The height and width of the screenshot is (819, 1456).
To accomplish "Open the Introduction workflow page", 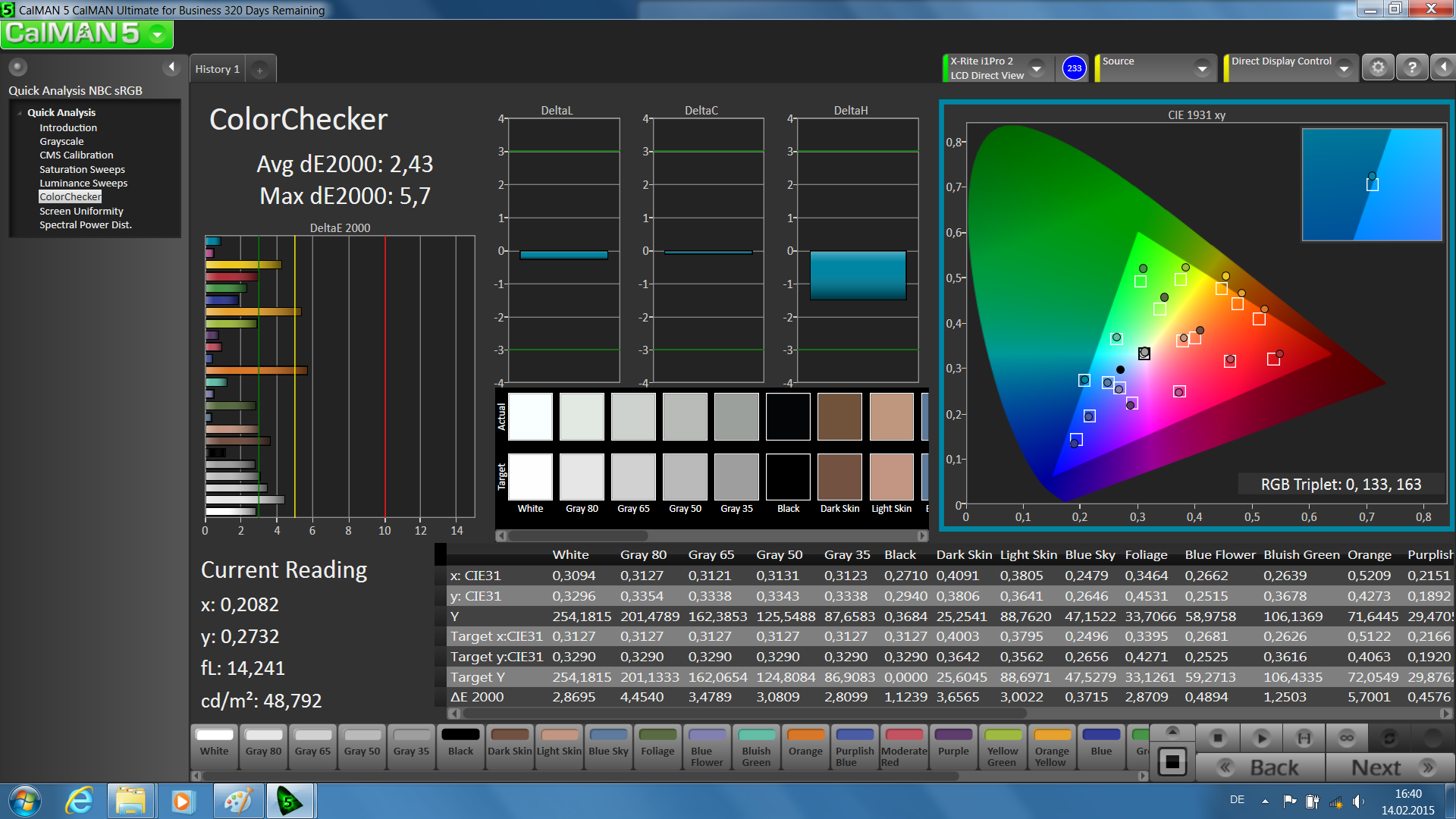I will [68, 127].
